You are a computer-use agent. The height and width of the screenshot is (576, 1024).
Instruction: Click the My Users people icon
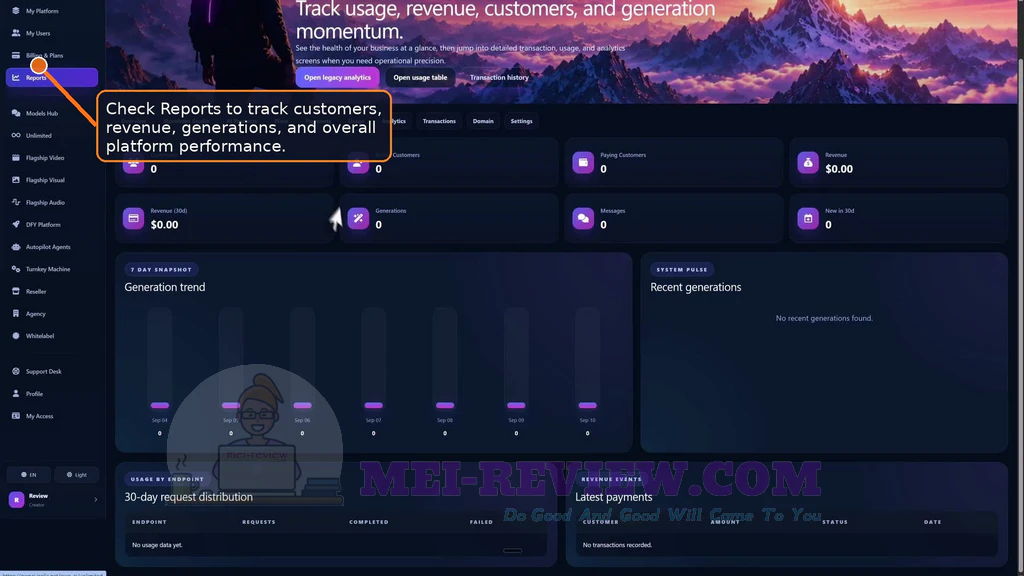click(x=16, y=33)
